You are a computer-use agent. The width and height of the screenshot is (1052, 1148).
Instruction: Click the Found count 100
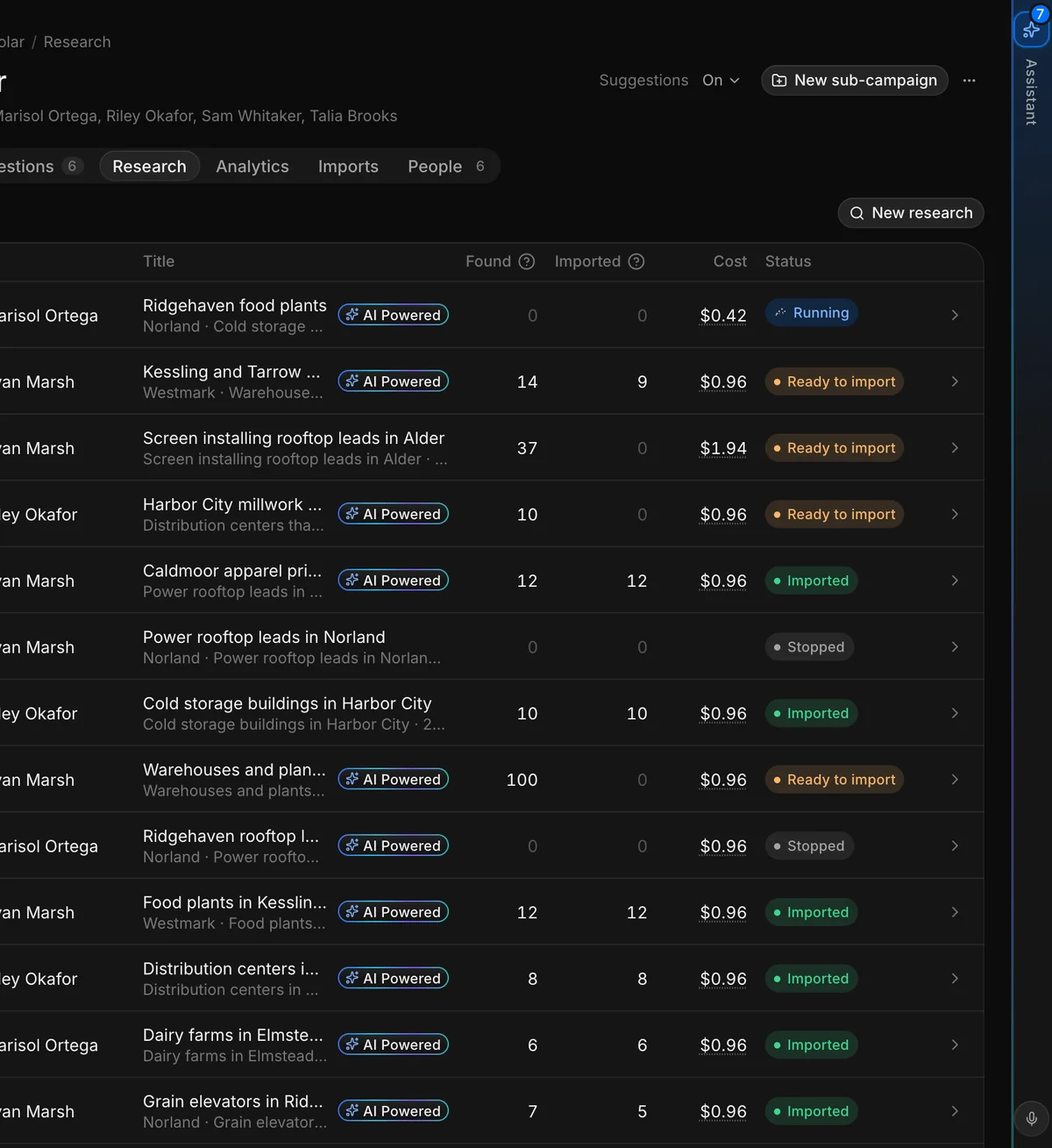coord(522,780)
